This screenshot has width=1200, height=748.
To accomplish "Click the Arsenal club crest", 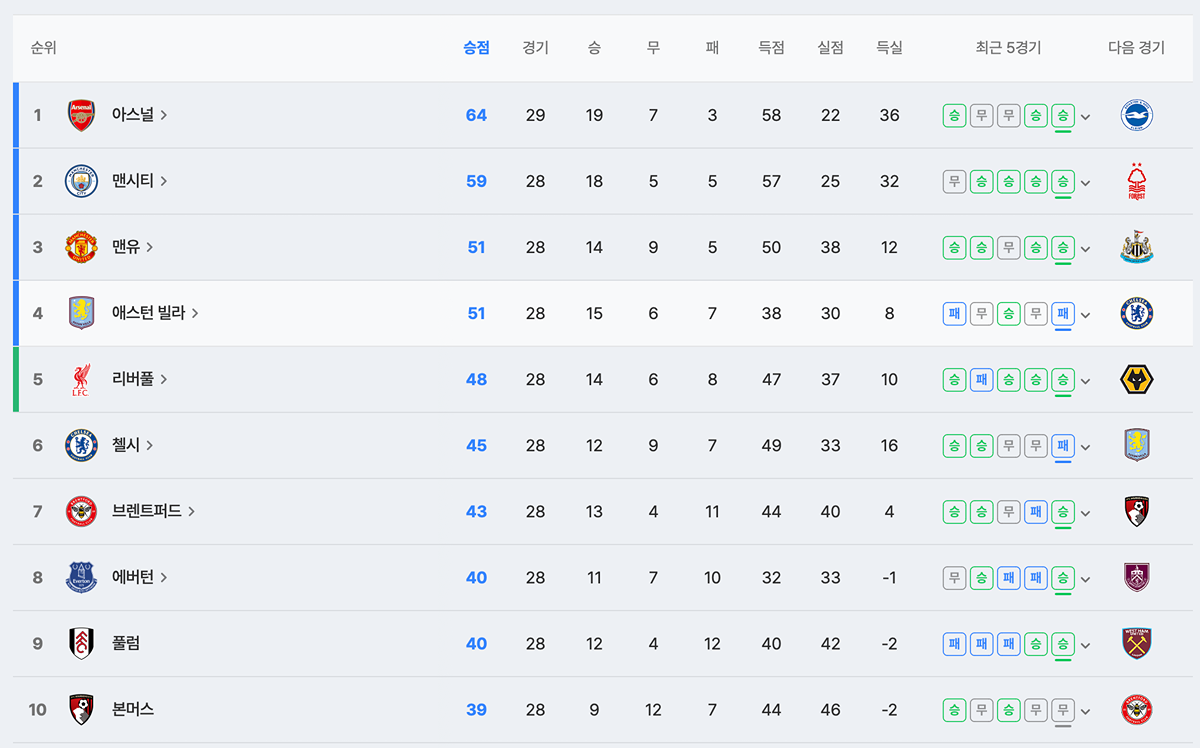I will click(81, 115).
